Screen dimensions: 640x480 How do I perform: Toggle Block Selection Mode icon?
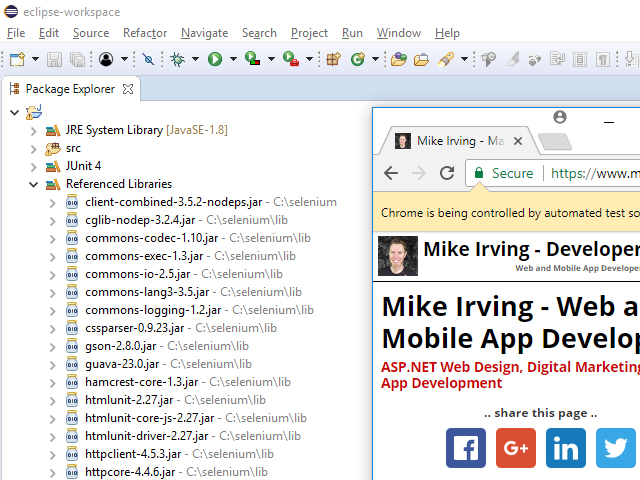coord(580,60)
